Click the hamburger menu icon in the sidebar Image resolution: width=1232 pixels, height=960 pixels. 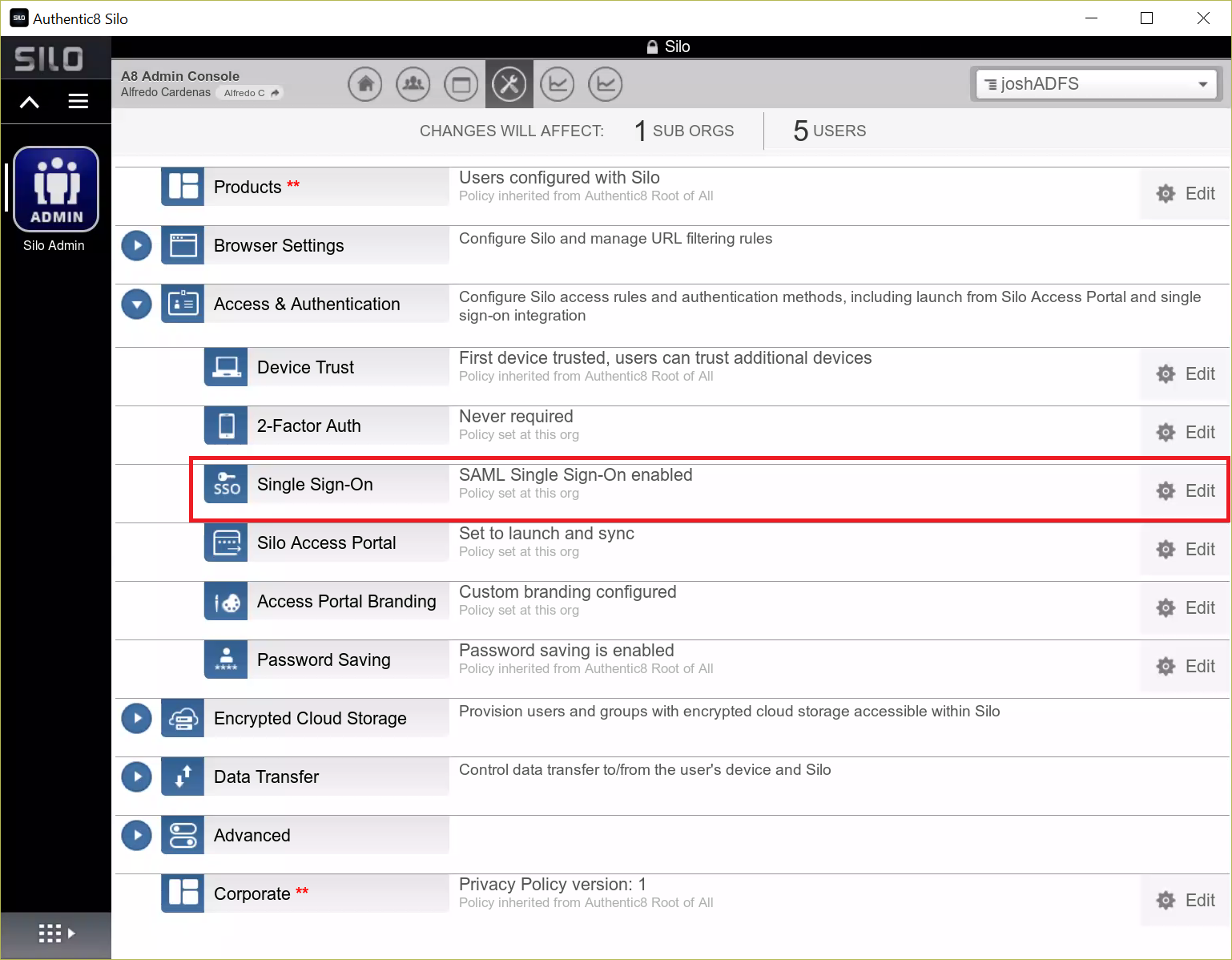click(79, 102)
